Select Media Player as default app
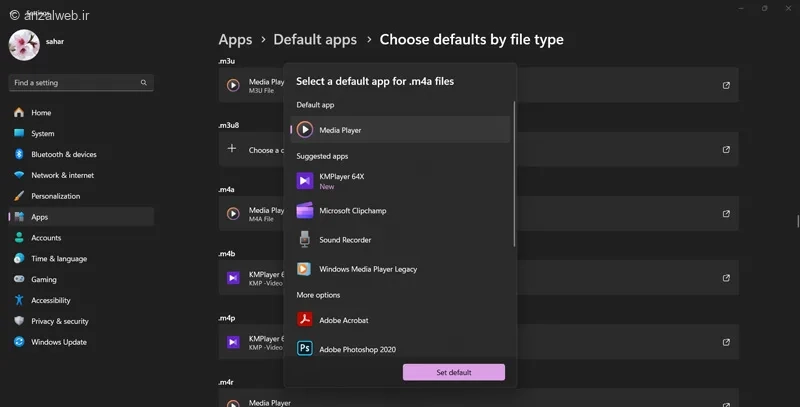 [400, 130]
